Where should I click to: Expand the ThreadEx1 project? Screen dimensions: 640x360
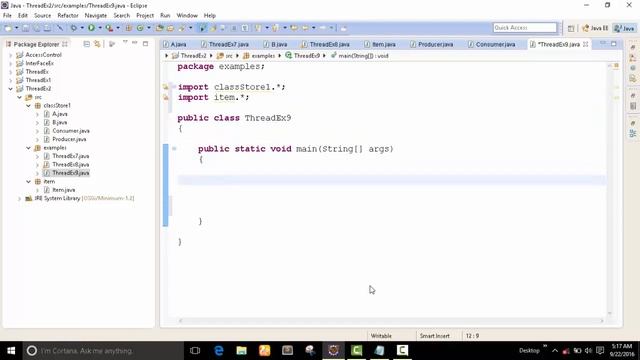[11, 80]
